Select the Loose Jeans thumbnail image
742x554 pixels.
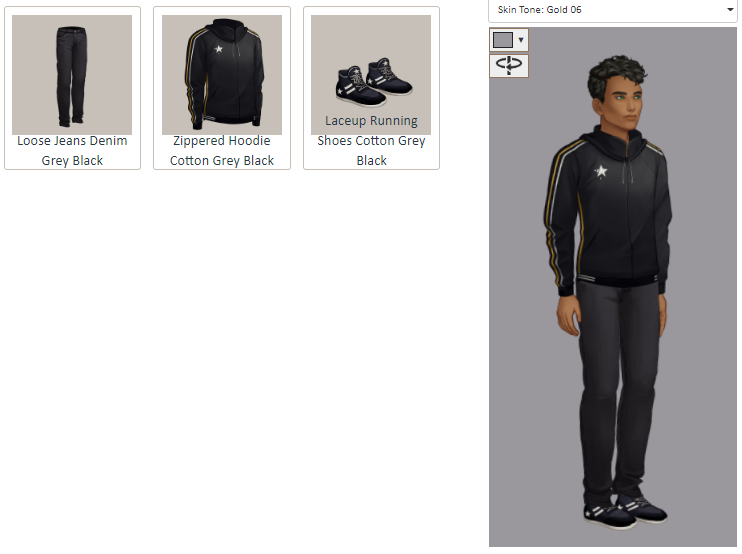[72, 75]
